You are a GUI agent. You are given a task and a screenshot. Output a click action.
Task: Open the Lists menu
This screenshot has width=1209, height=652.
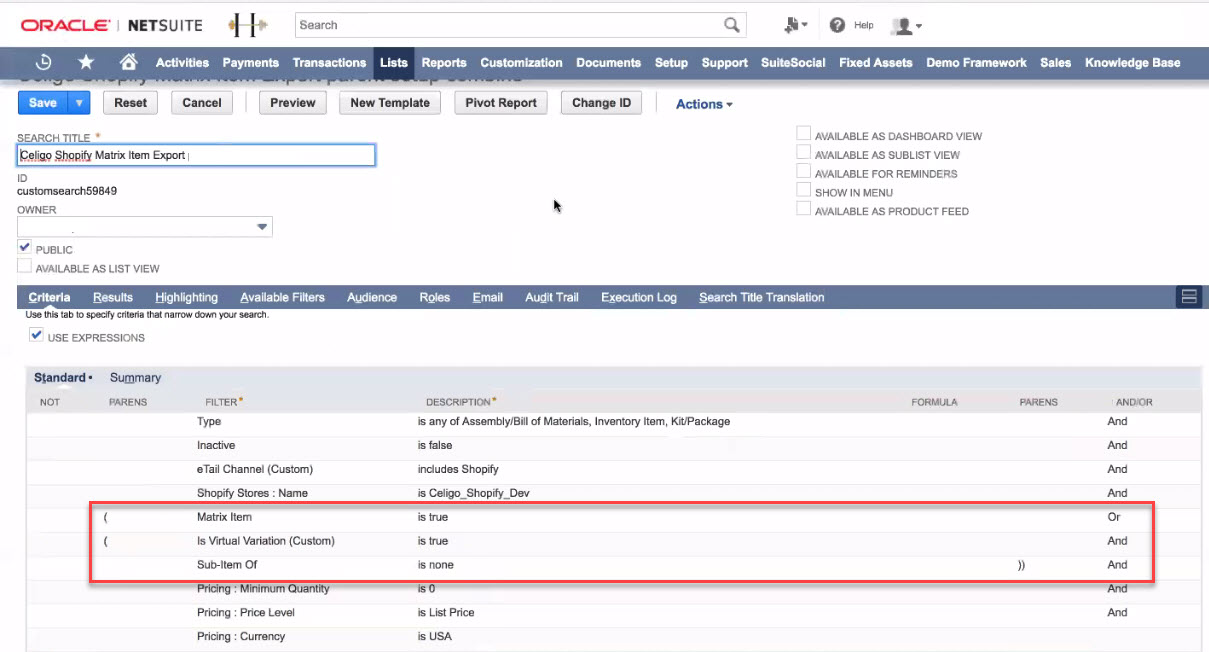tap(394, 62)
